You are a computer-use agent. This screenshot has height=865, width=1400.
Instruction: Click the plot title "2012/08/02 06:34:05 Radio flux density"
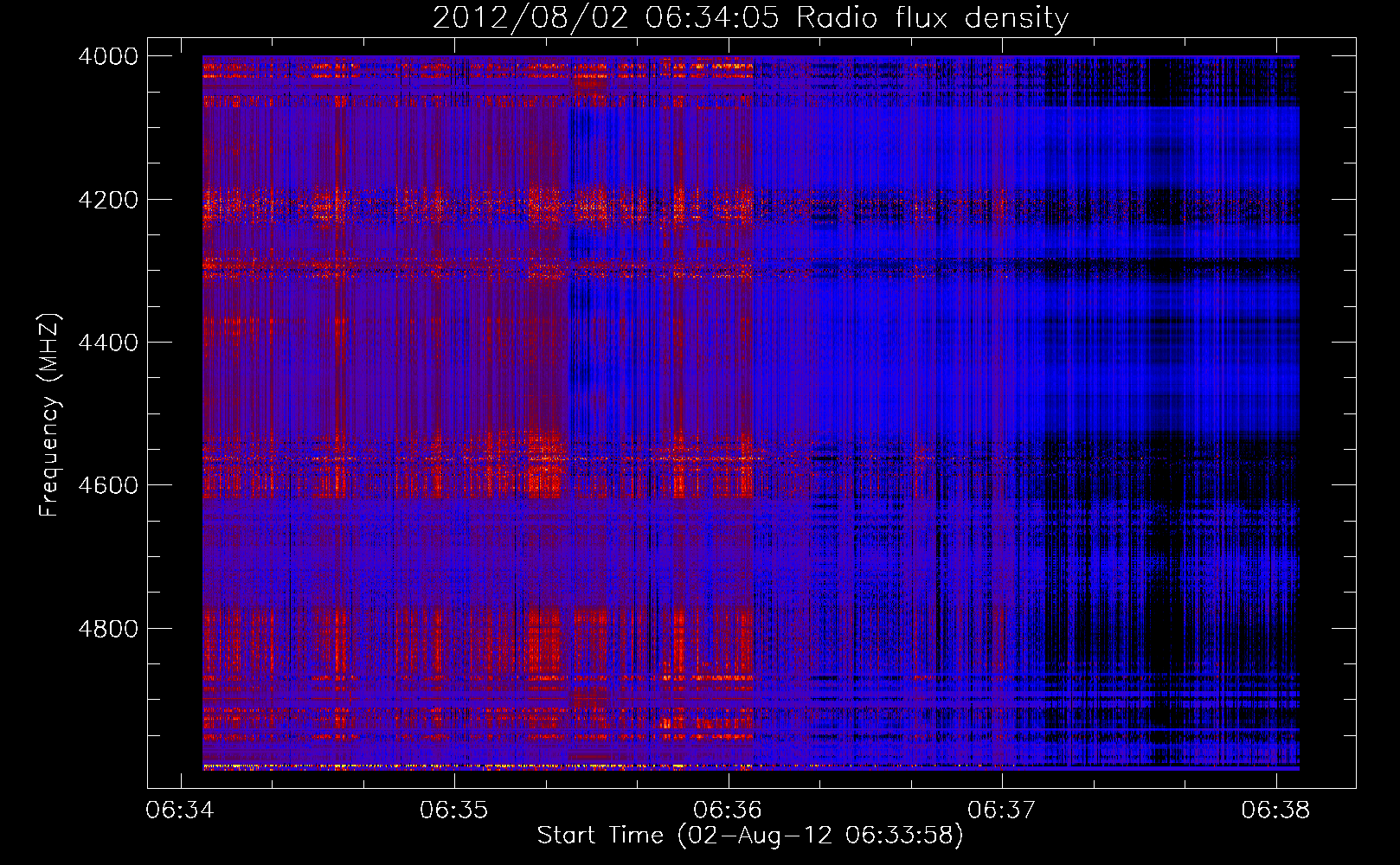click(x=750, y=18)
